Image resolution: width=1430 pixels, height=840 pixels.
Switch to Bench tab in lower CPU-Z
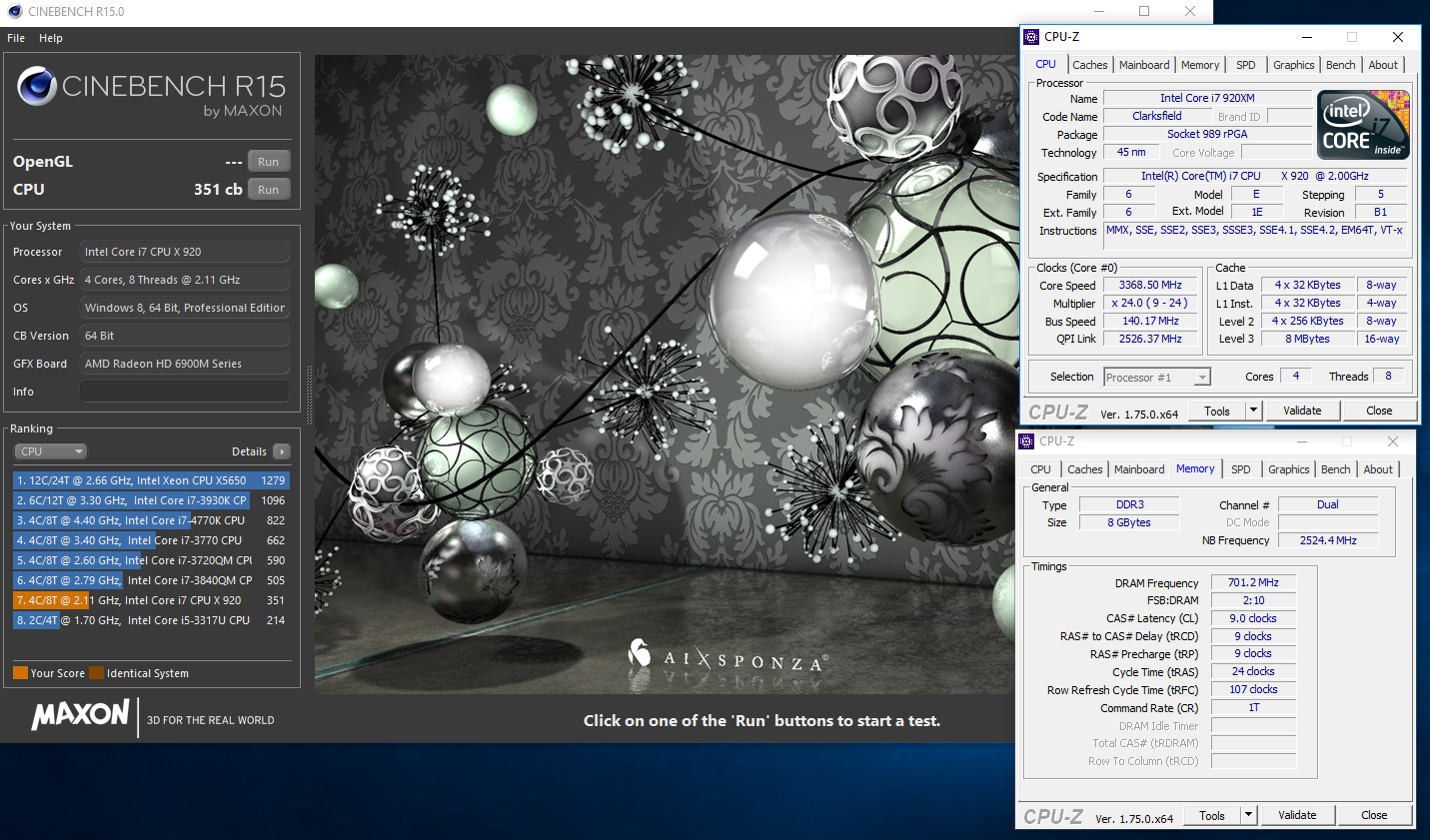1336,469
